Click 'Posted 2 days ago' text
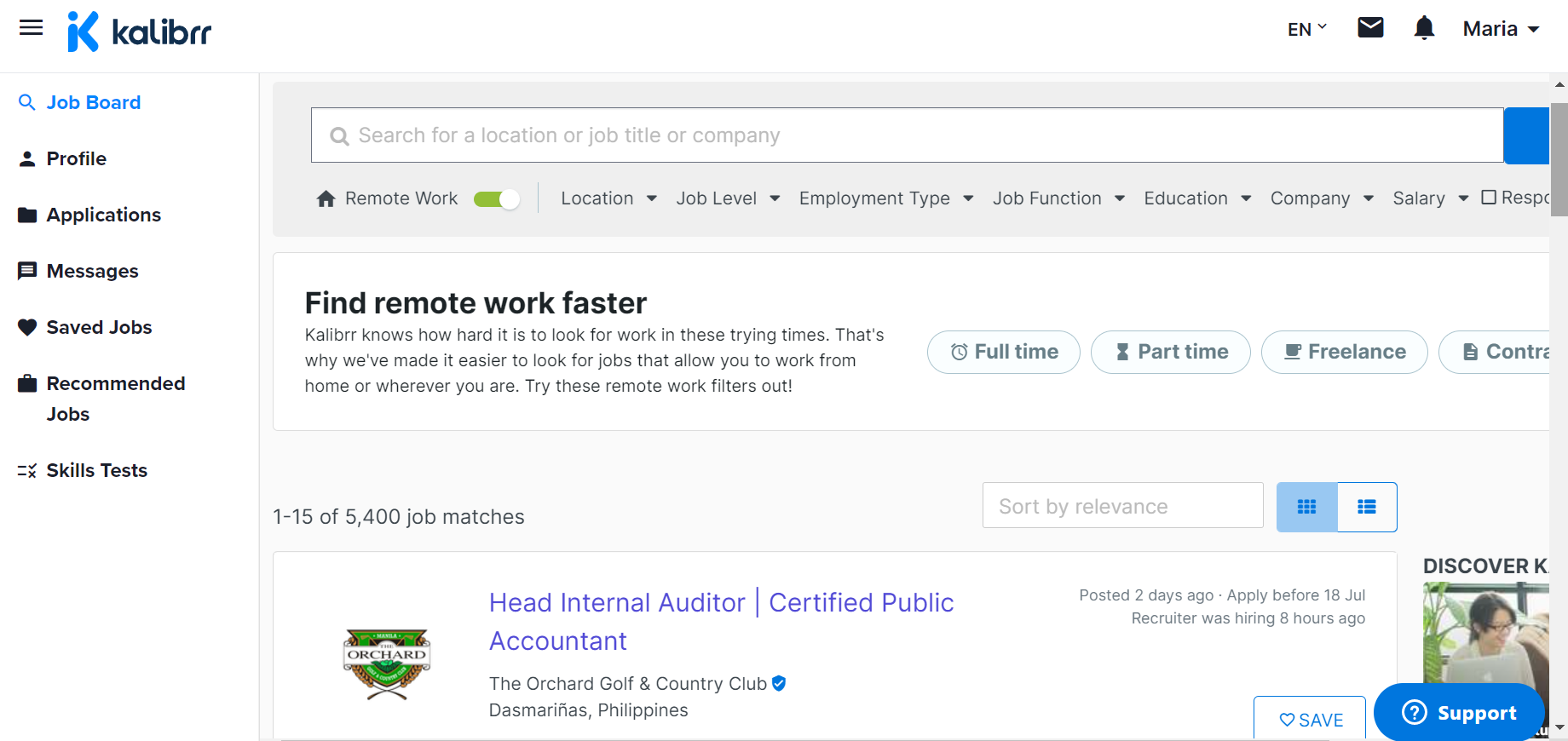This screenshot has height=741, width=1568. (x=1146, y=595)
